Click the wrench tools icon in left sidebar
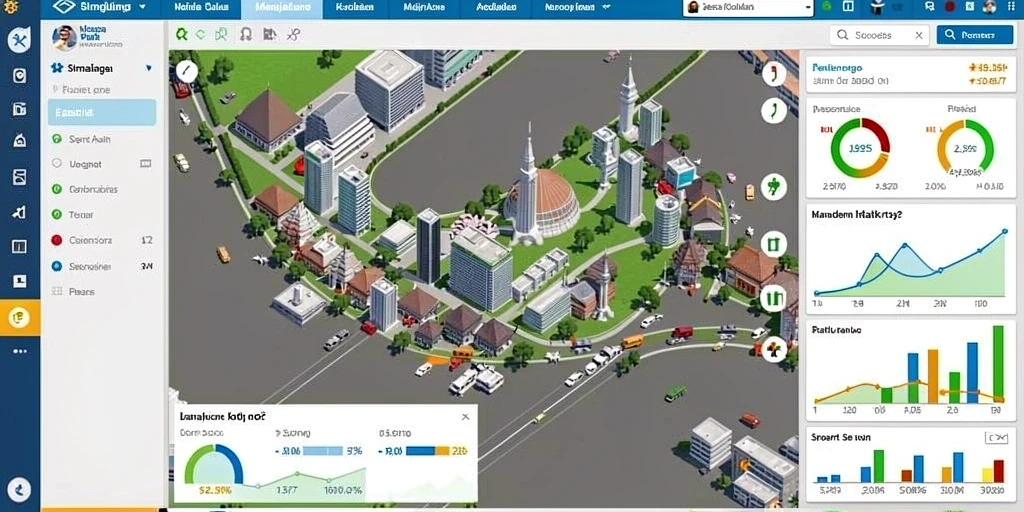The width and height of the screenshot is (1024, 512). click(19, 41)
